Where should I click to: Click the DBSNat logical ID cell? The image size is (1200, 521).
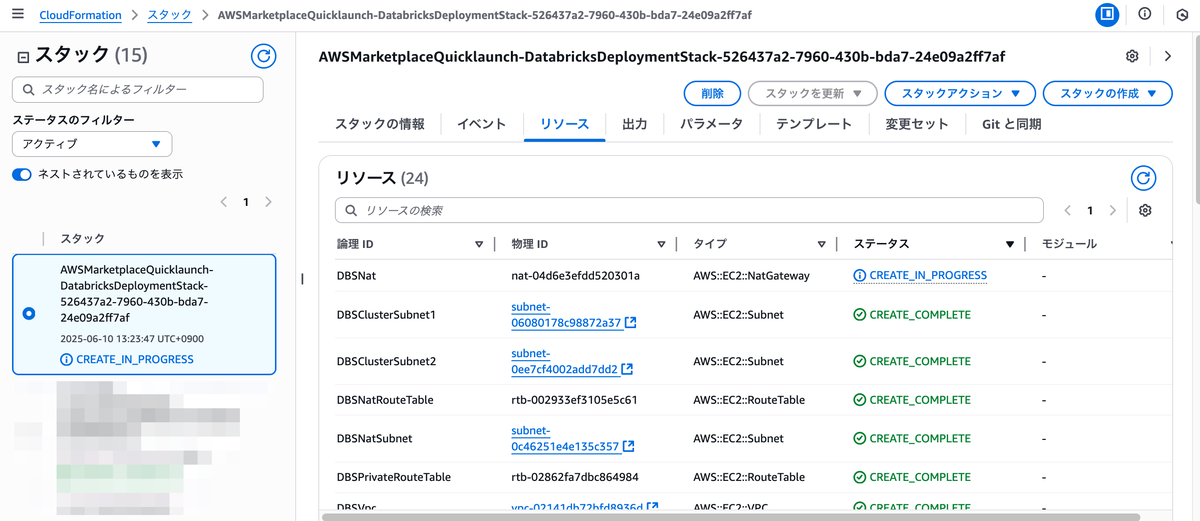[x=356, y=275]
